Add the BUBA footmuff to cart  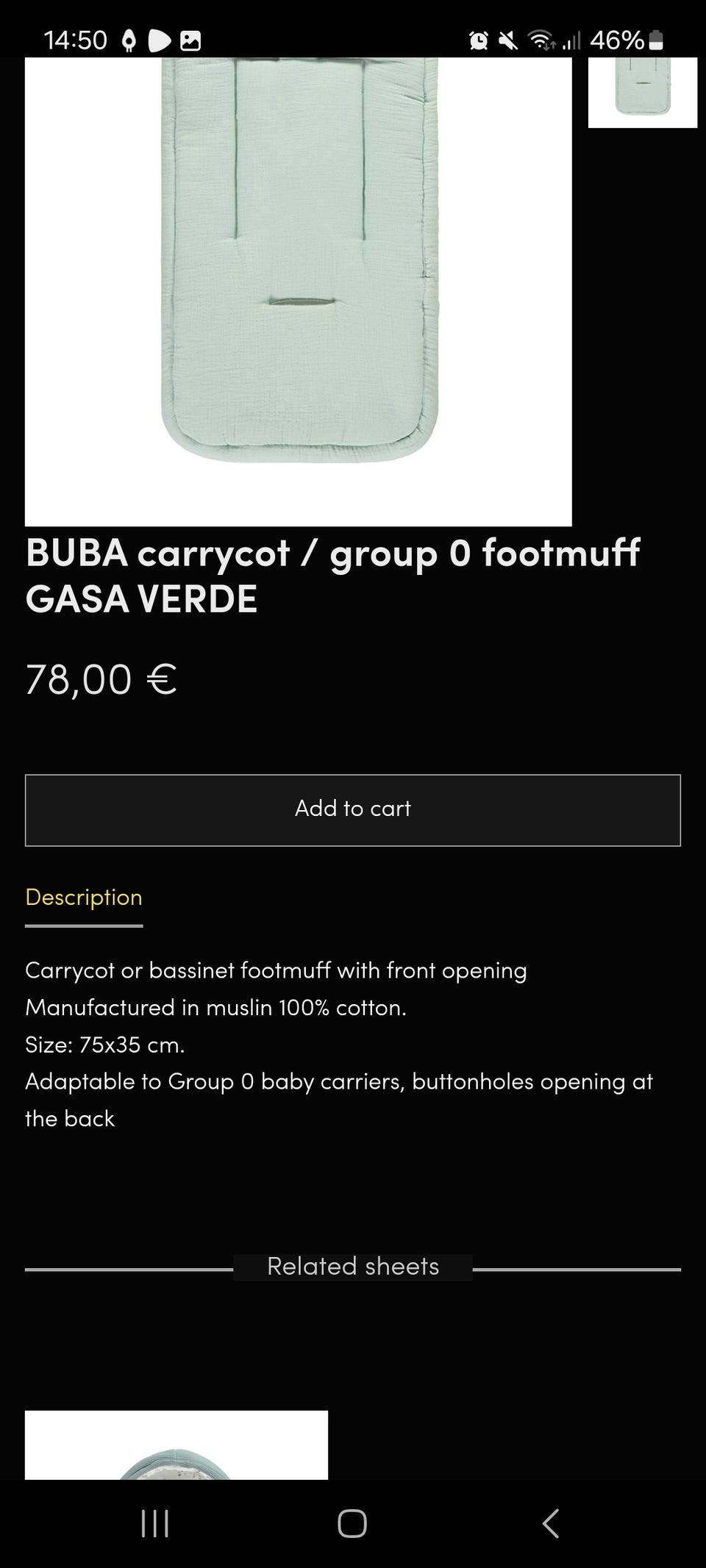353,809
